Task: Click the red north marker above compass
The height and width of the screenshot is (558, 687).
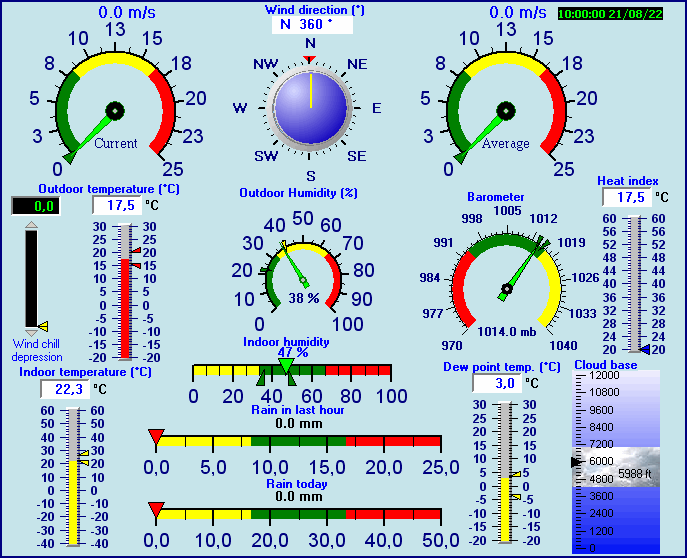Action: click(310, 60)
